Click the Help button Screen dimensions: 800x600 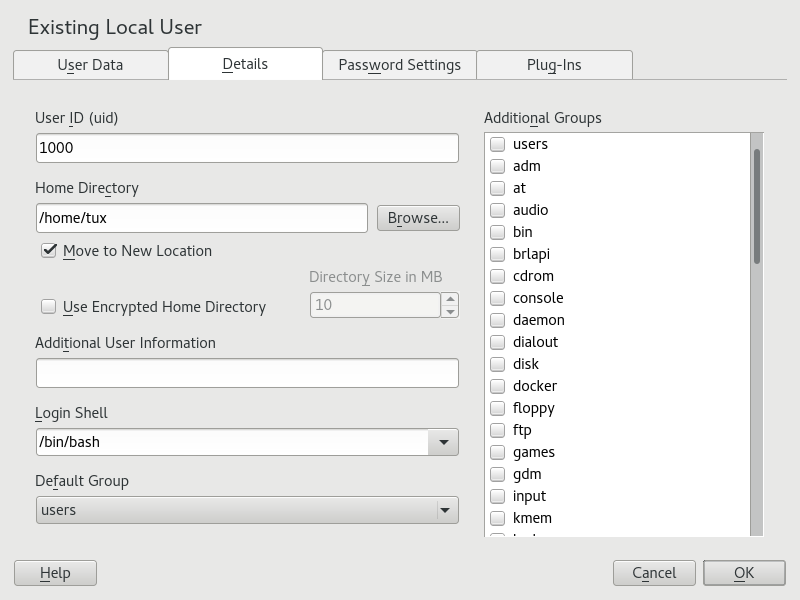[x=55, y=573]
